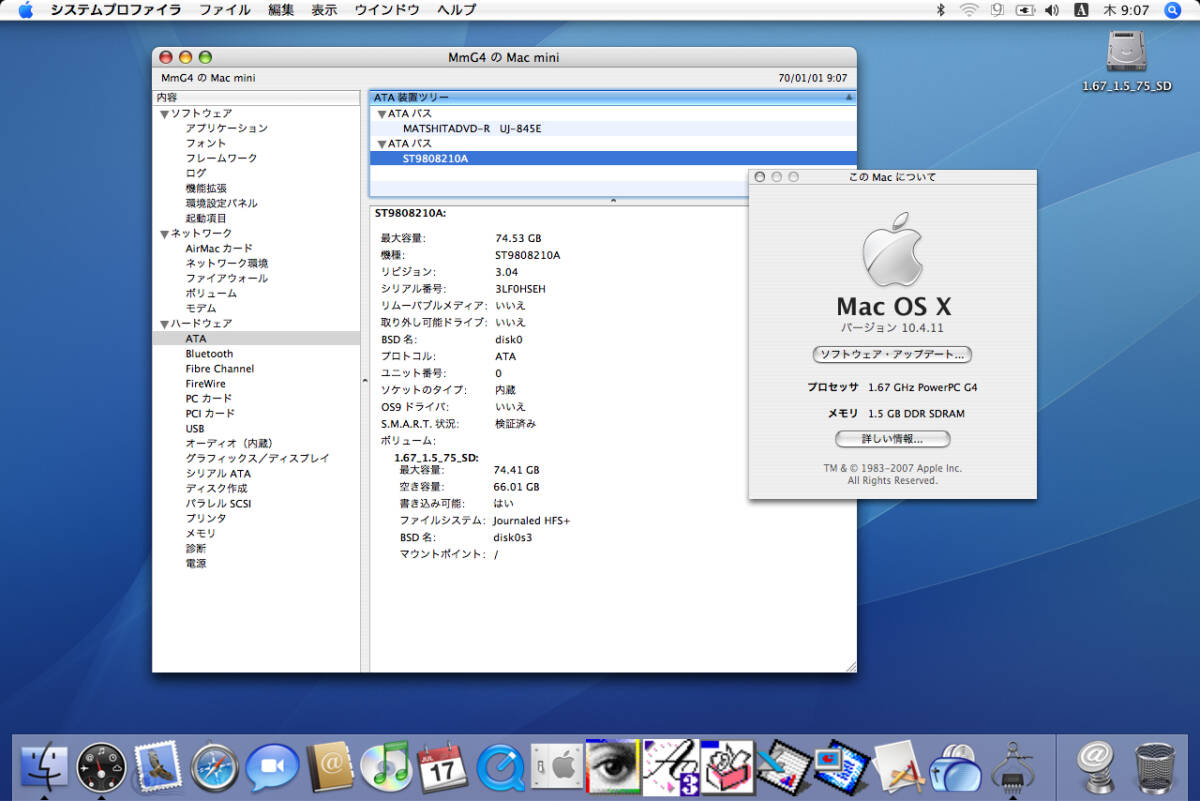
Task: Open System Preferences in the Dock
Action: pyautogui.click(x=556, y=768)
